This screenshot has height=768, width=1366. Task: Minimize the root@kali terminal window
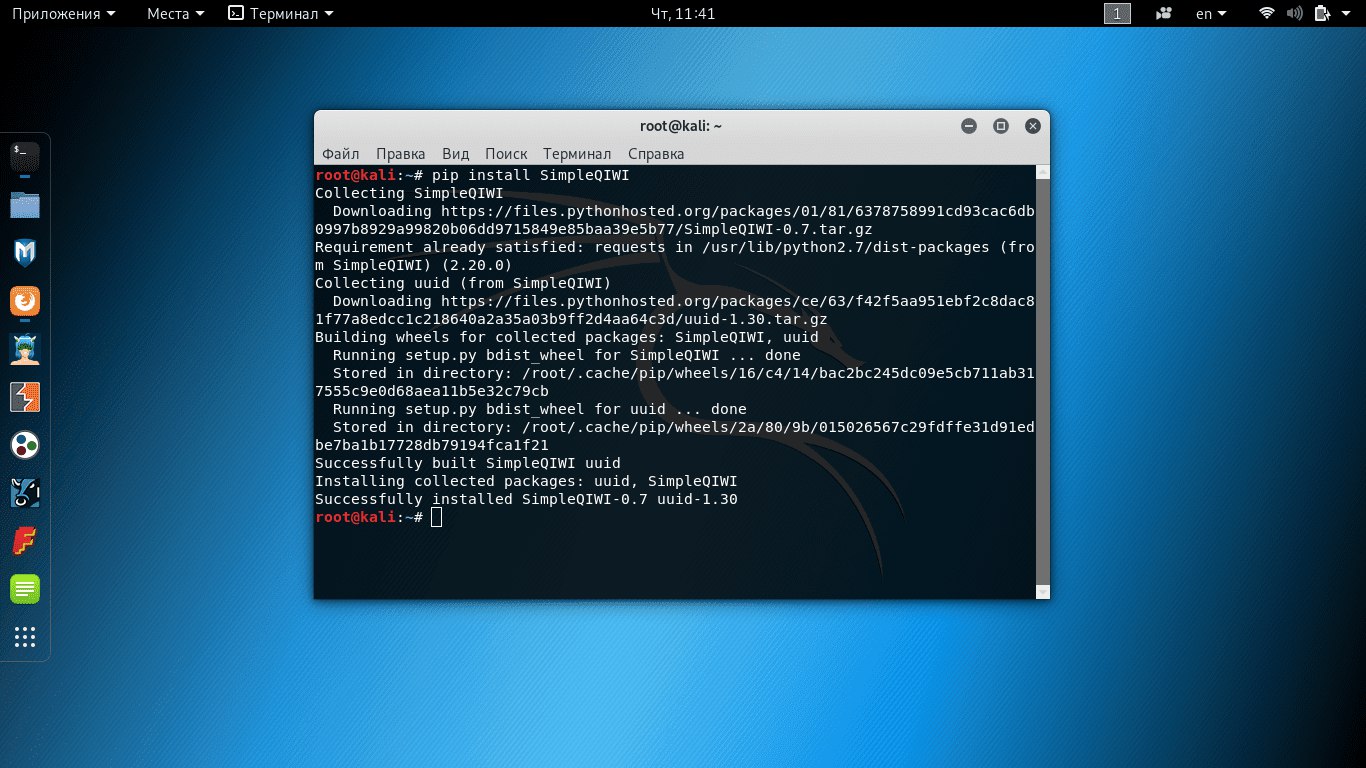969,126
